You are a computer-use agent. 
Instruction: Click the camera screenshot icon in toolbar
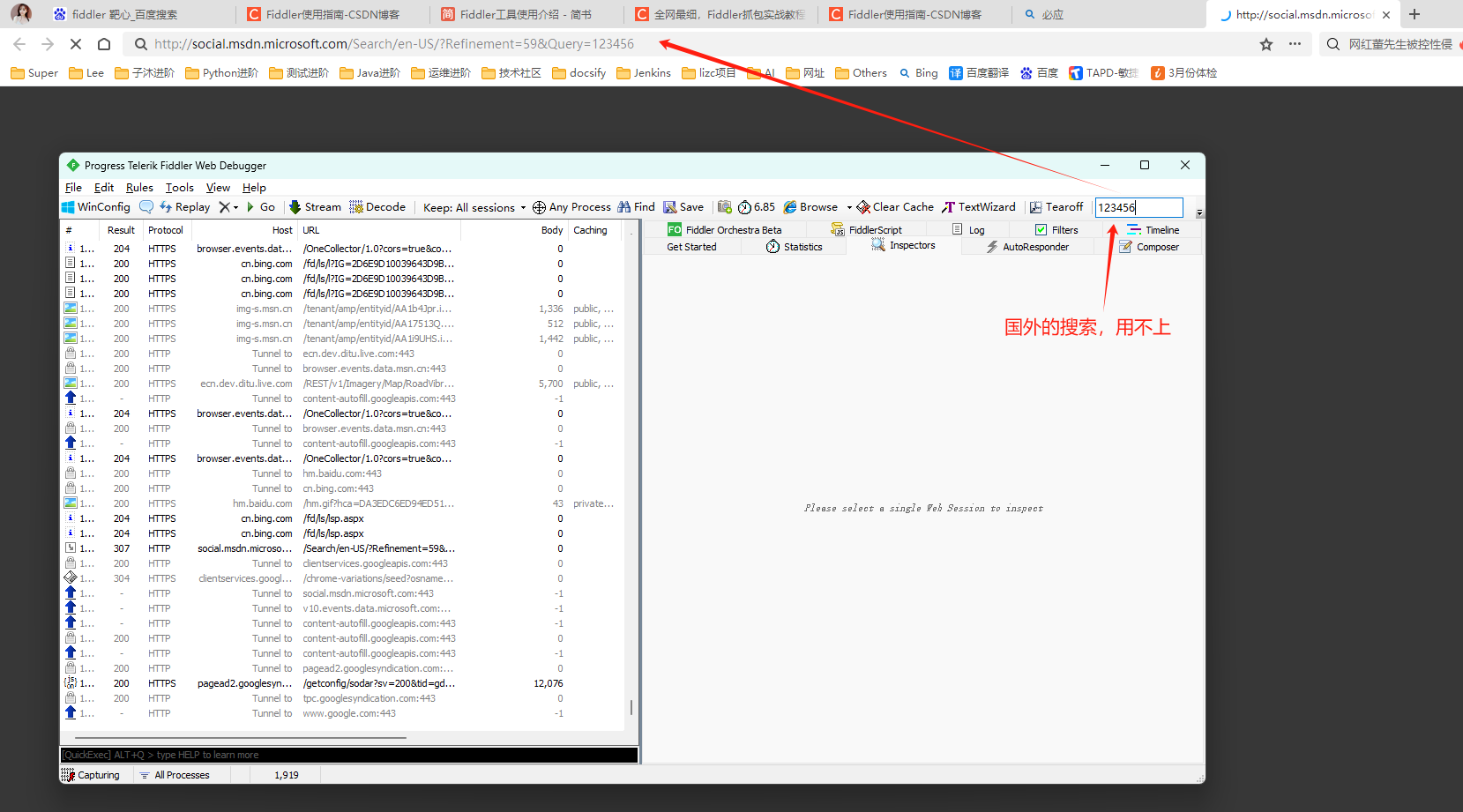725,207
